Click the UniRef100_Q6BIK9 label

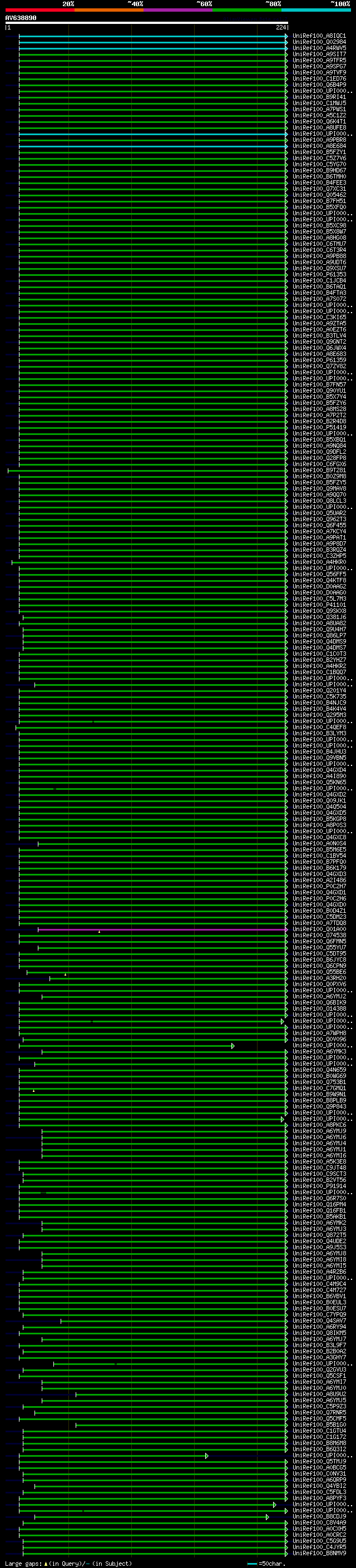[319, 1003]
